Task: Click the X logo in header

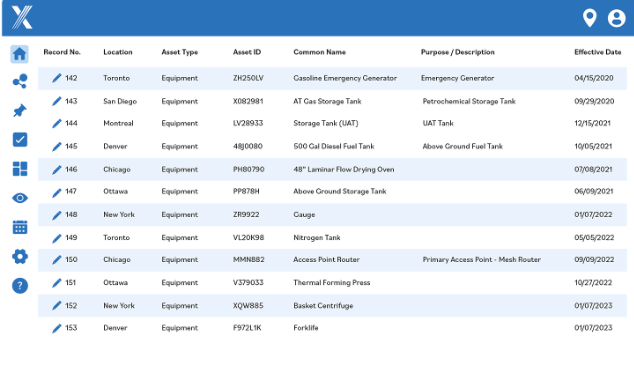Action: click(x=22, y=17)
